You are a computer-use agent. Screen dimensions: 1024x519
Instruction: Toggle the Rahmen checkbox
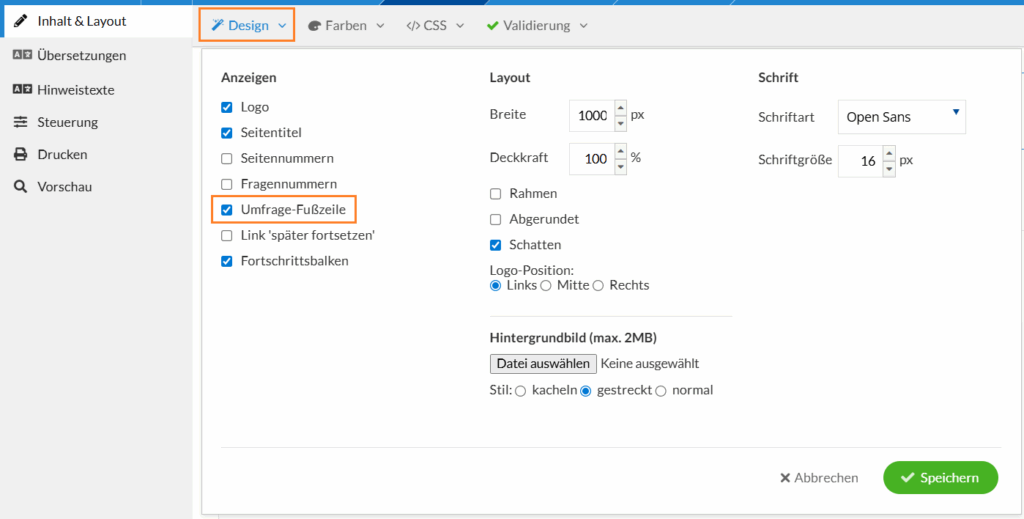pos(496,193)
